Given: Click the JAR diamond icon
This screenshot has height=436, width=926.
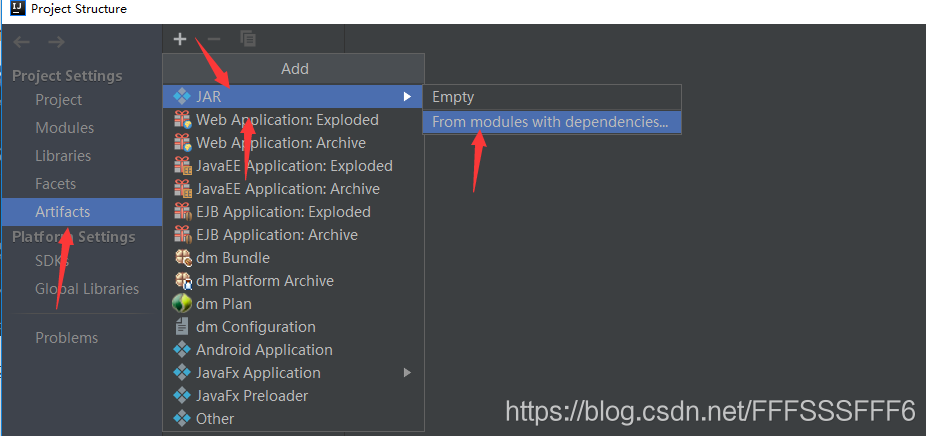Looking at the screenshot, I should tap(182, 97).
